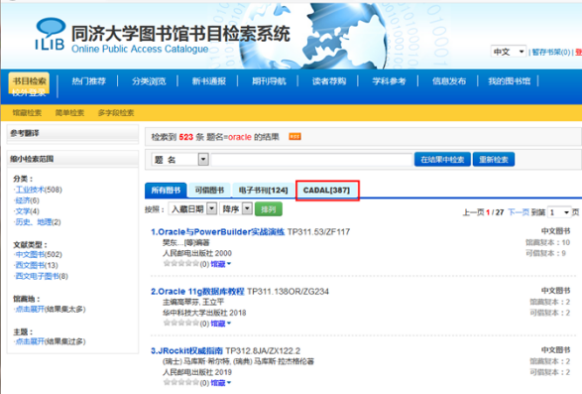Expand the 主题 点击展开 filter
Viewport: 582px width, 394px height.
pyautogui.click(x=30, y=341)
